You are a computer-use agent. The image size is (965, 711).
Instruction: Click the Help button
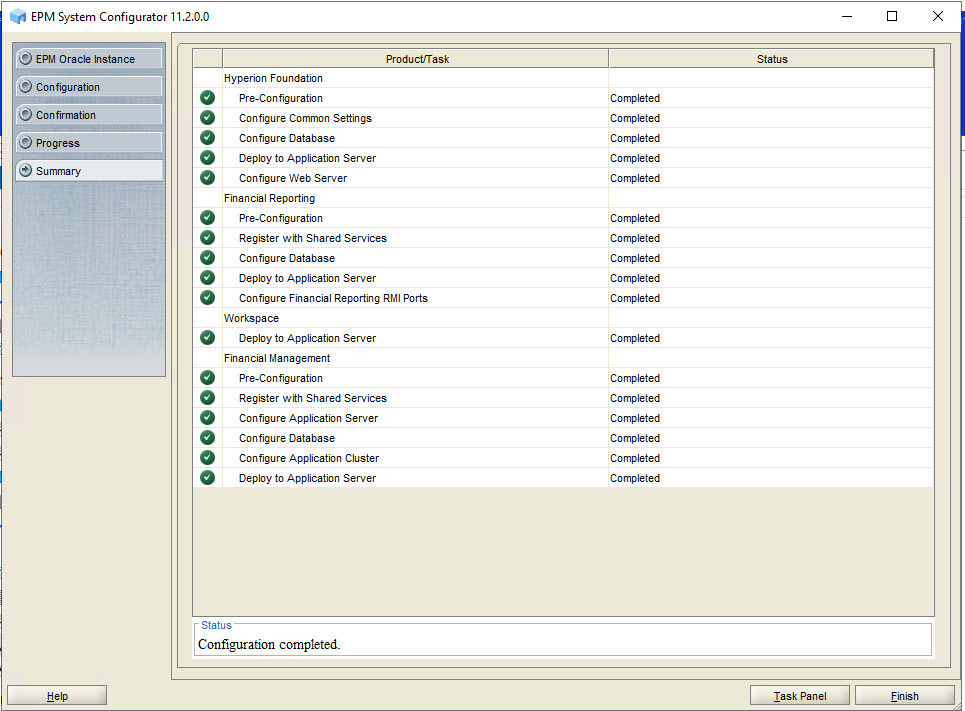[57, 696]
